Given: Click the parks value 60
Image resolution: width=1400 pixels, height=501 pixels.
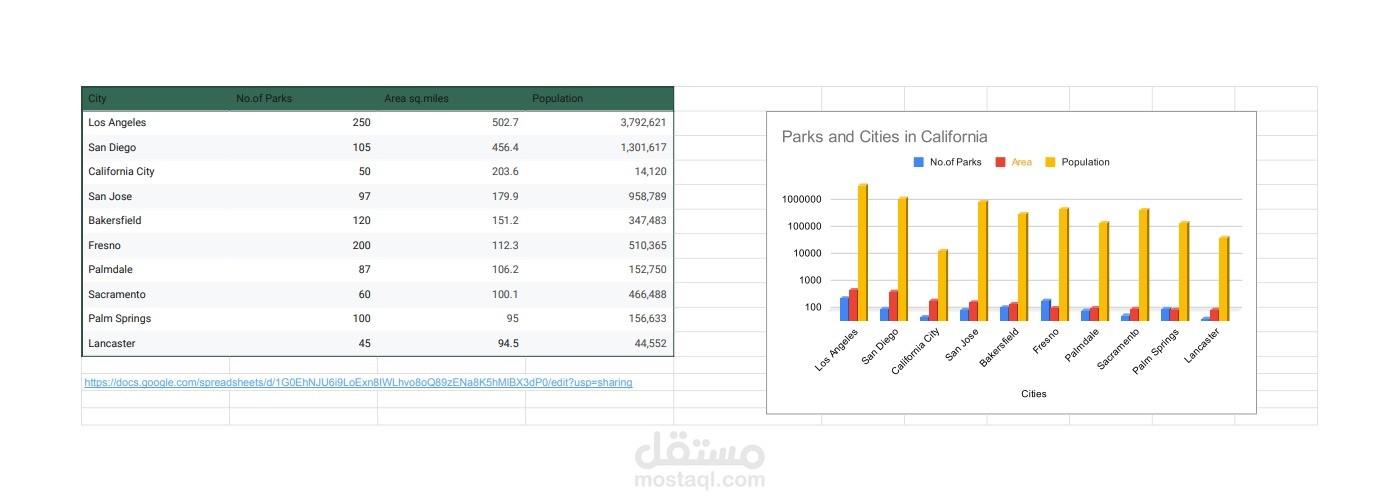Looking at the screenshot, I should coord(364,294).
